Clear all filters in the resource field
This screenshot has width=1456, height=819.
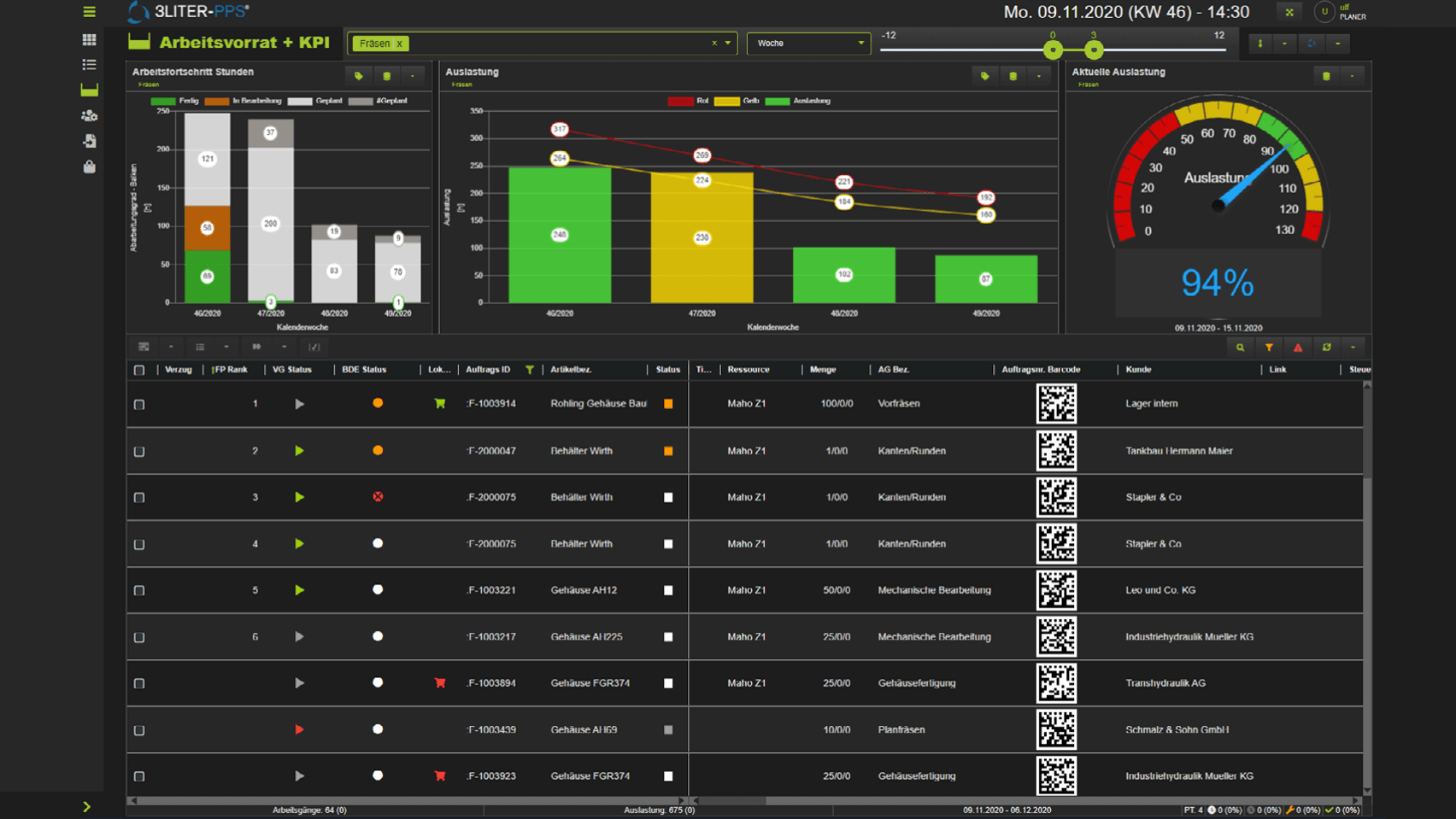[x=714, y=43]
